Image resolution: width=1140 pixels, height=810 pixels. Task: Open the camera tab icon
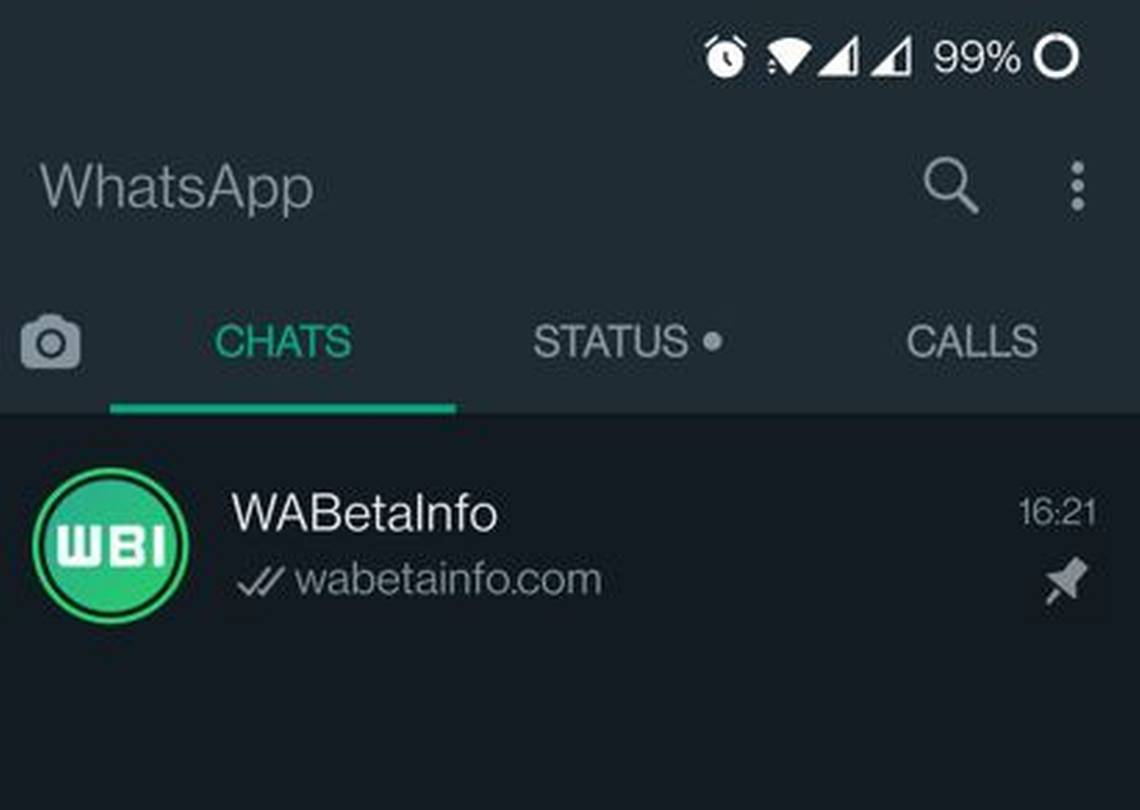pos(51,342)
